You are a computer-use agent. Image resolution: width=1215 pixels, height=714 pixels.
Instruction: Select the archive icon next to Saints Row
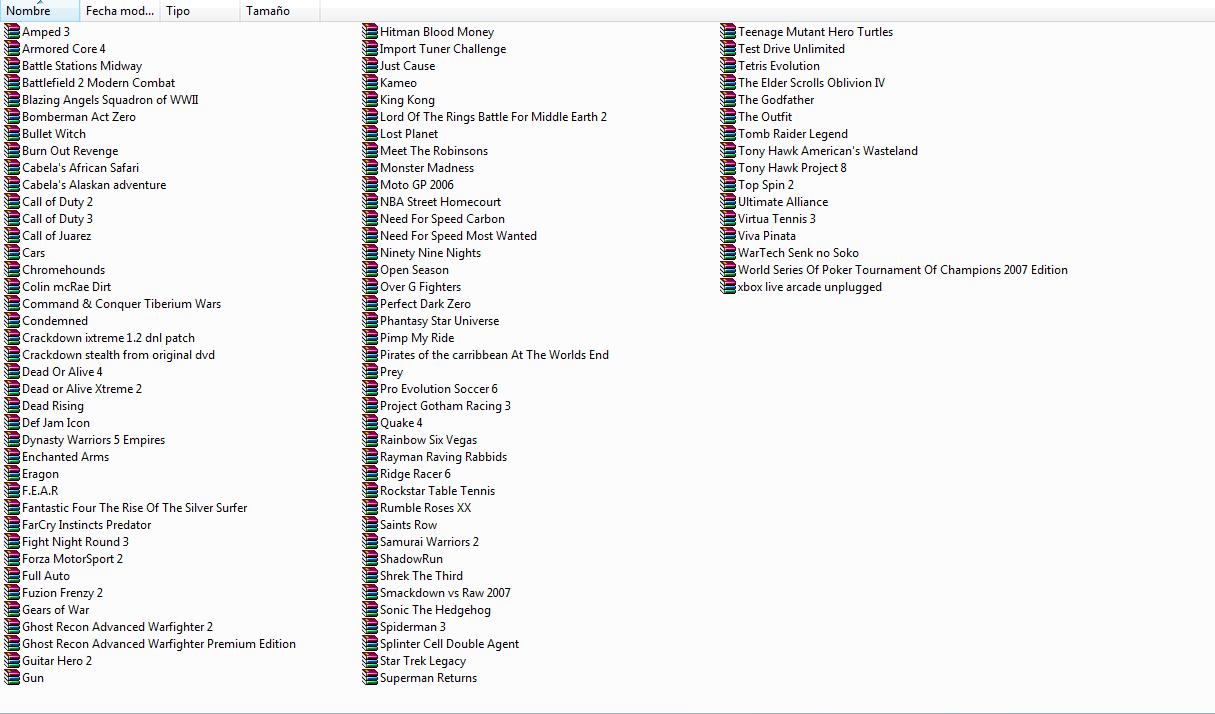point(370,525)
